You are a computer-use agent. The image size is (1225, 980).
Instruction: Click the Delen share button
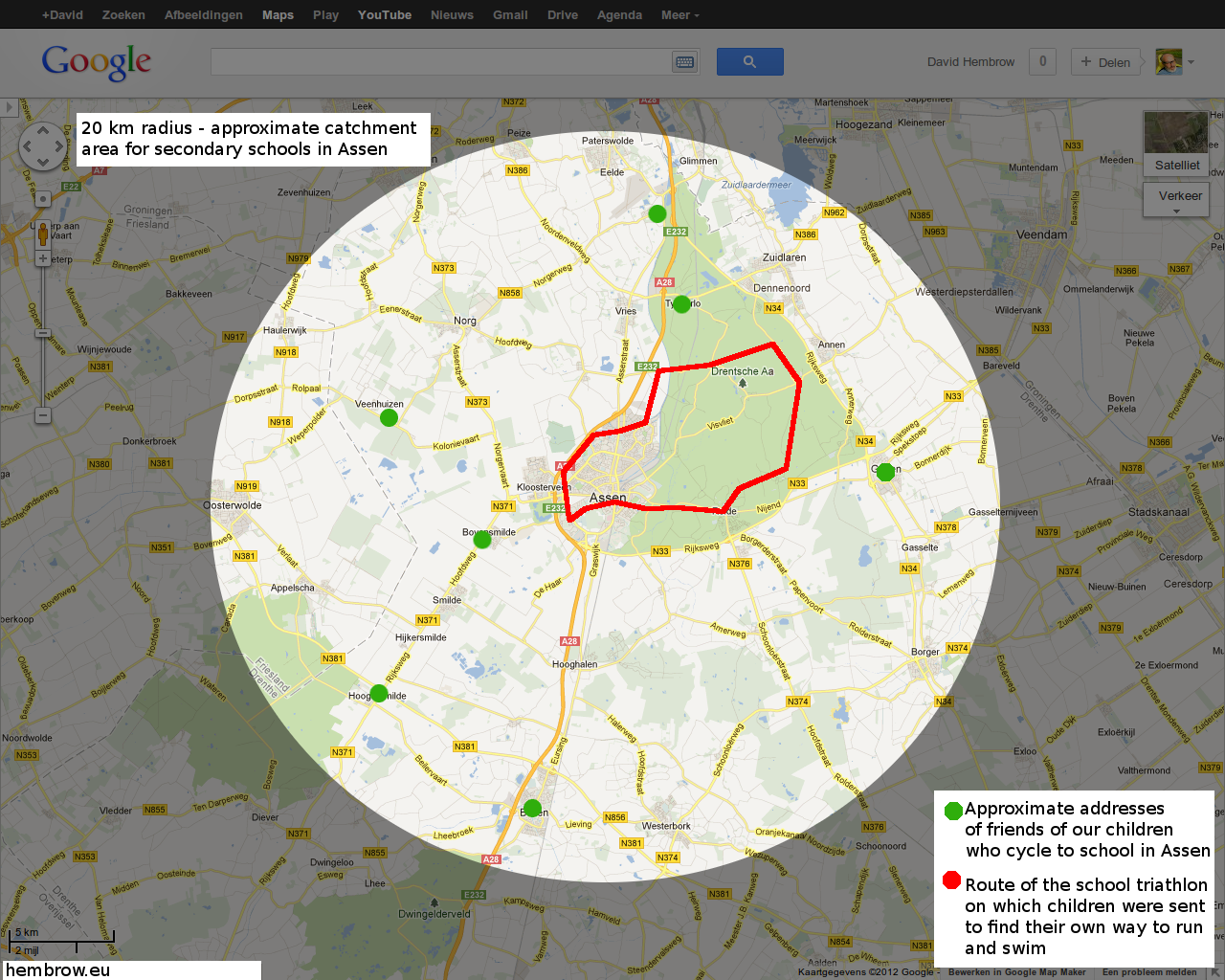click(1105, 62)
